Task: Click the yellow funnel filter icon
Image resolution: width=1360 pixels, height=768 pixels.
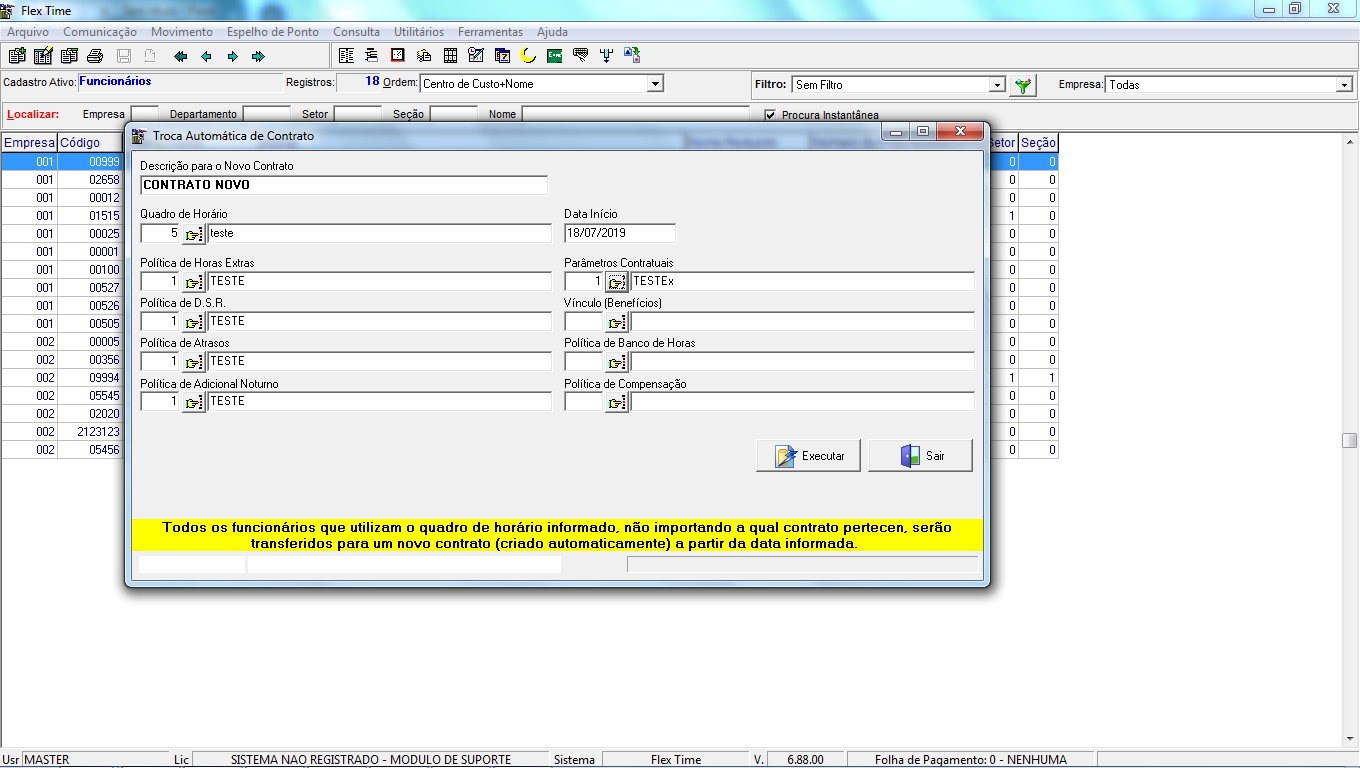Action: tap(1022, 85)
